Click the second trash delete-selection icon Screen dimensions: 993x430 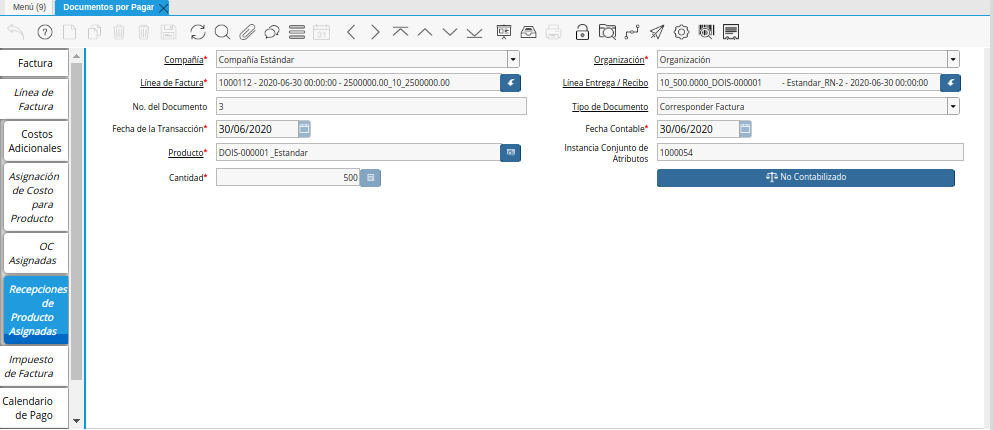tap(144, 32)
